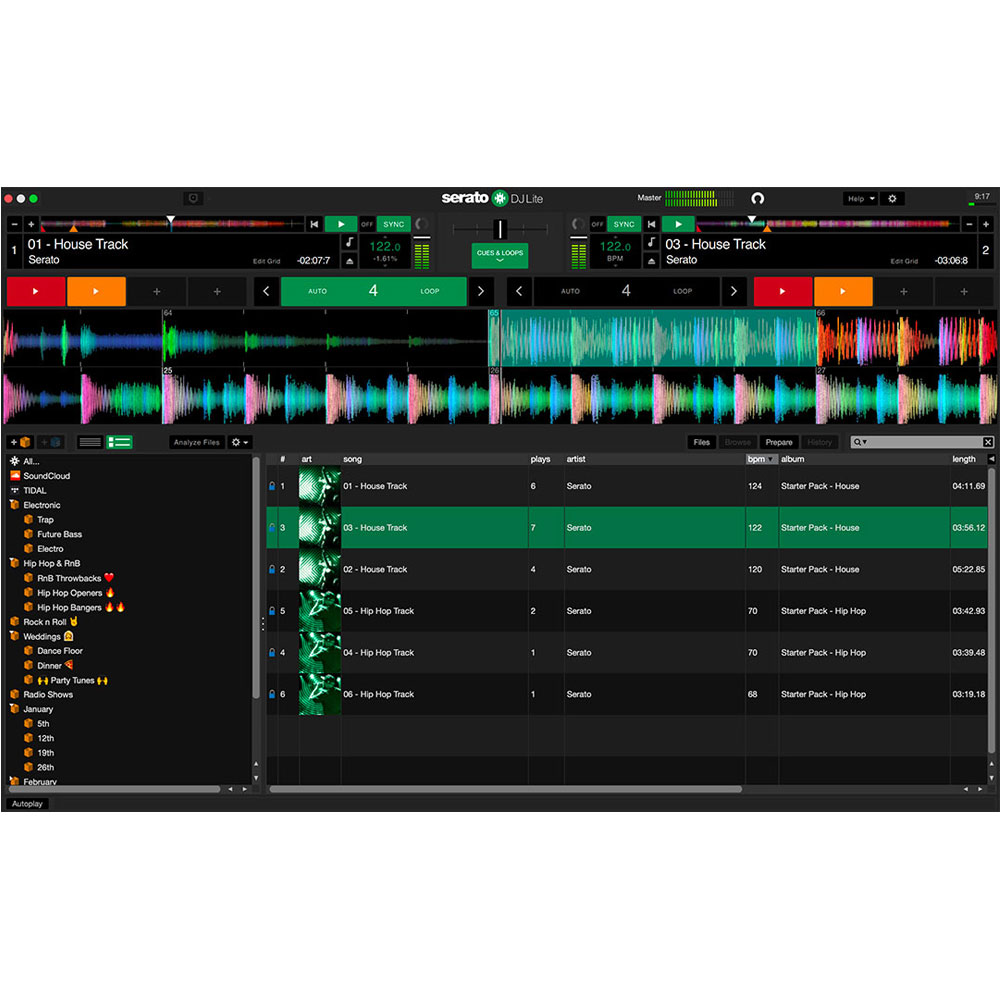This screenshot has width=1000, height=1000.
Task: Add a new crate
Action: click(x=20, y=442)
